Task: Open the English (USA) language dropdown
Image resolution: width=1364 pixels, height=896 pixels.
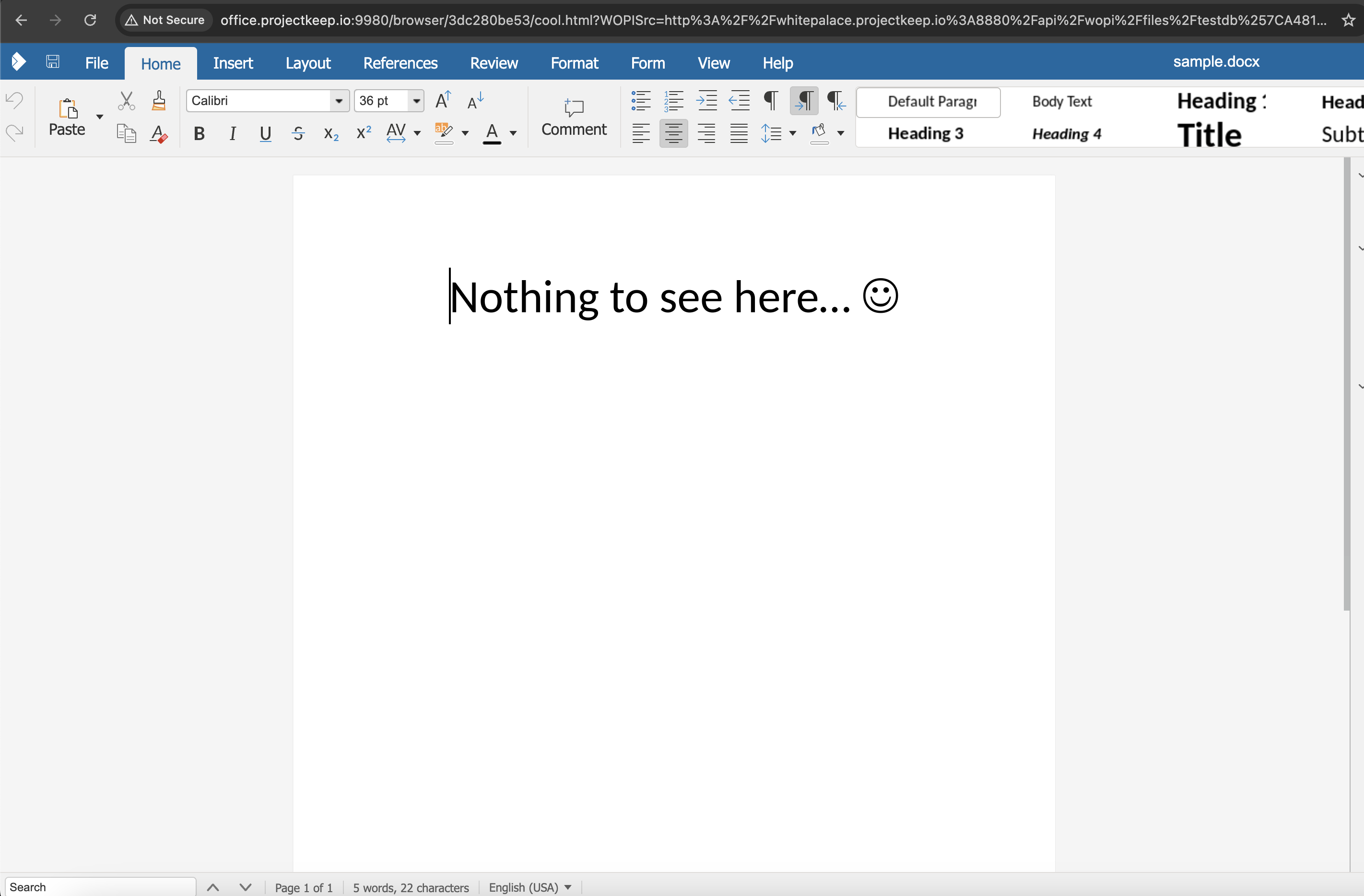Action: point(530,887)
